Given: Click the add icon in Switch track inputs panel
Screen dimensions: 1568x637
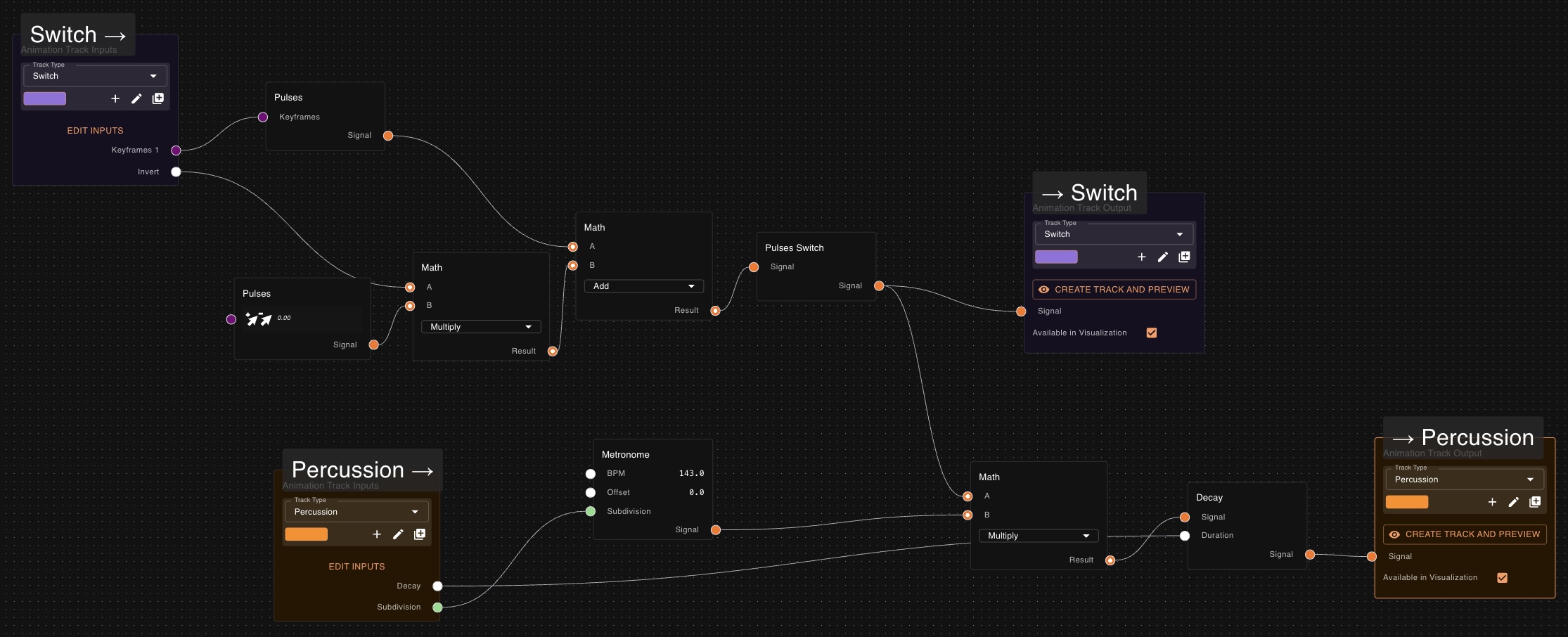Looking at the screenshot, I should 115,98.
